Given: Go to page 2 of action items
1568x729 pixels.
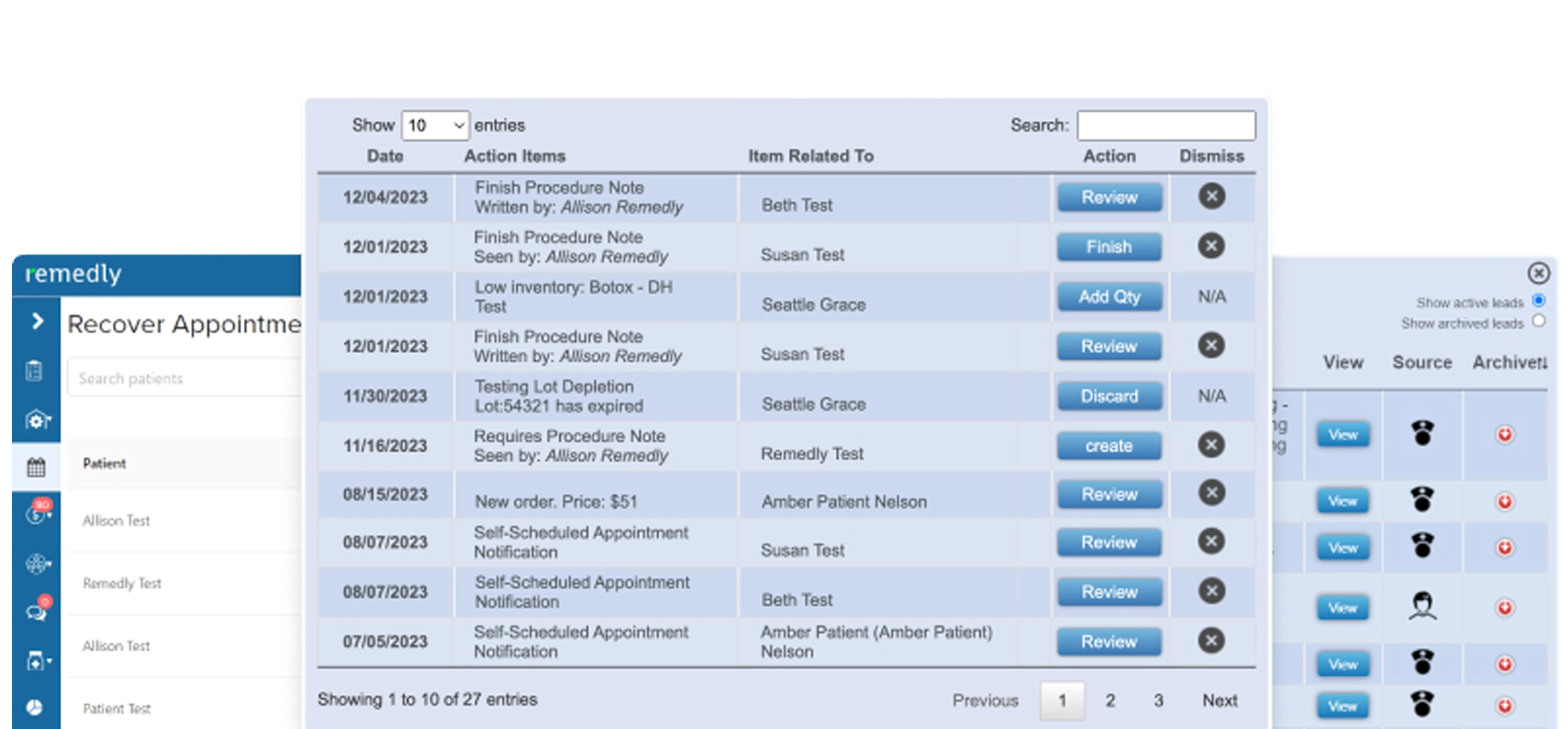Looking at the screenshot, I should 1110,700.
